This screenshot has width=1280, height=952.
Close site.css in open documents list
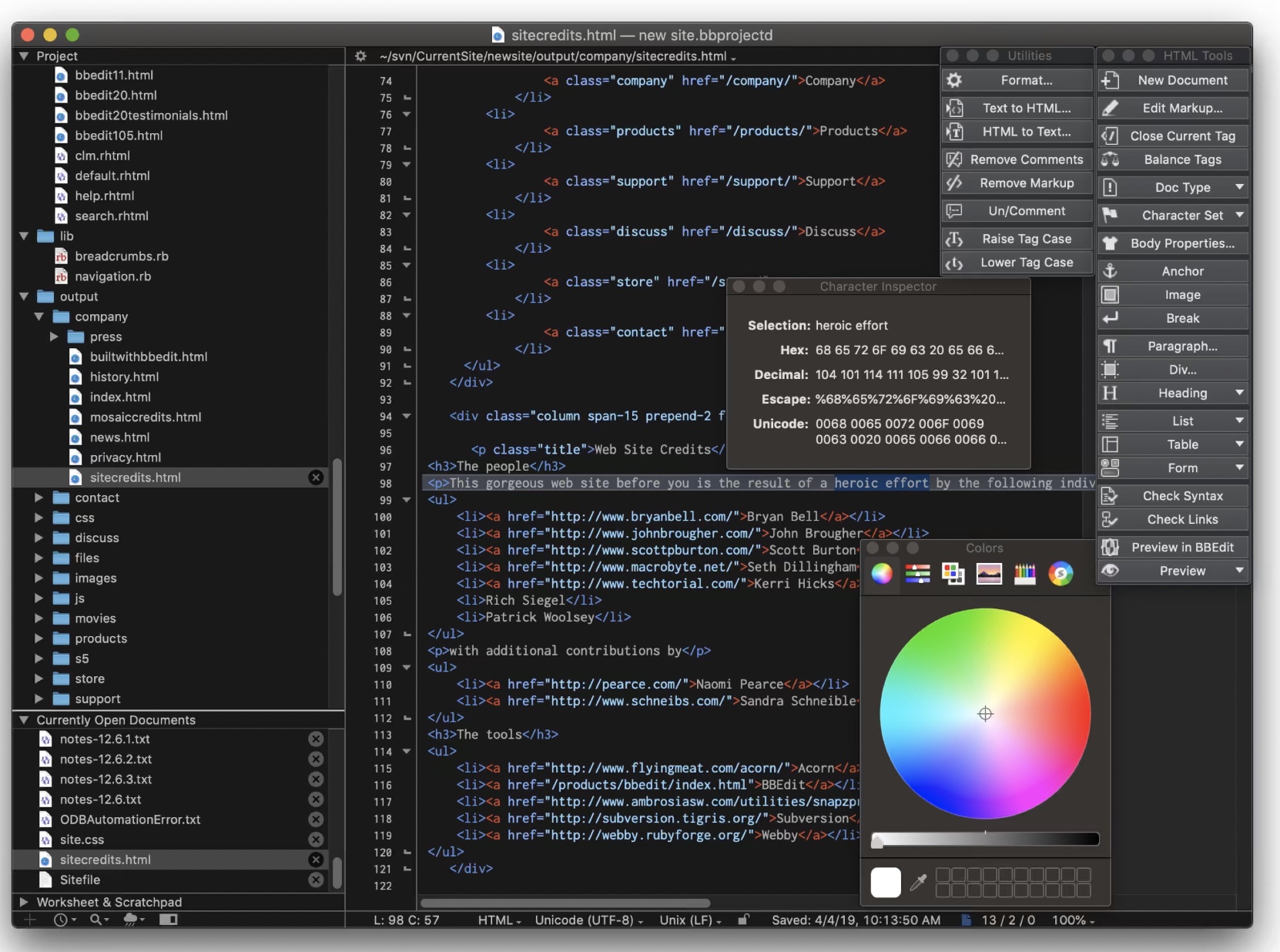(x=316, y=840)
